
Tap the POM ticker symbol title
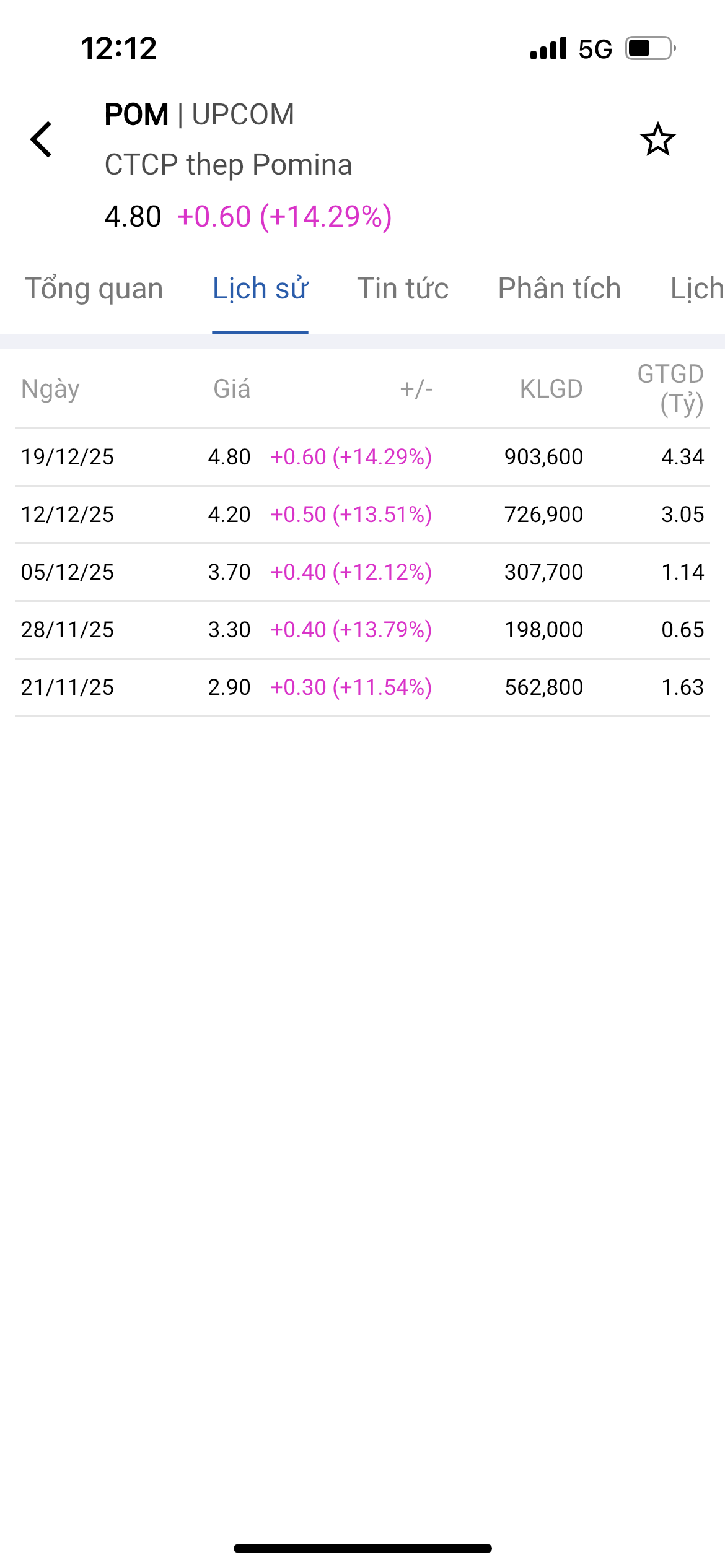(x=136, y=115)
